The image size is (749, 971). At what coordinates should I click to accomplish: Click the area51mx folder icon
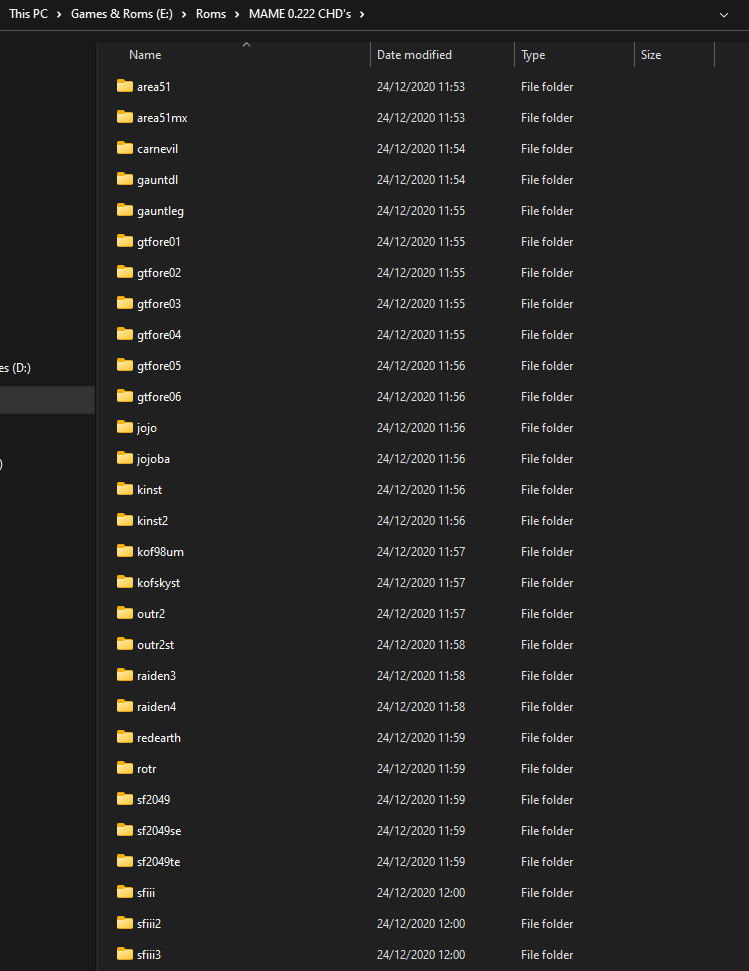(x=125, y=117)
